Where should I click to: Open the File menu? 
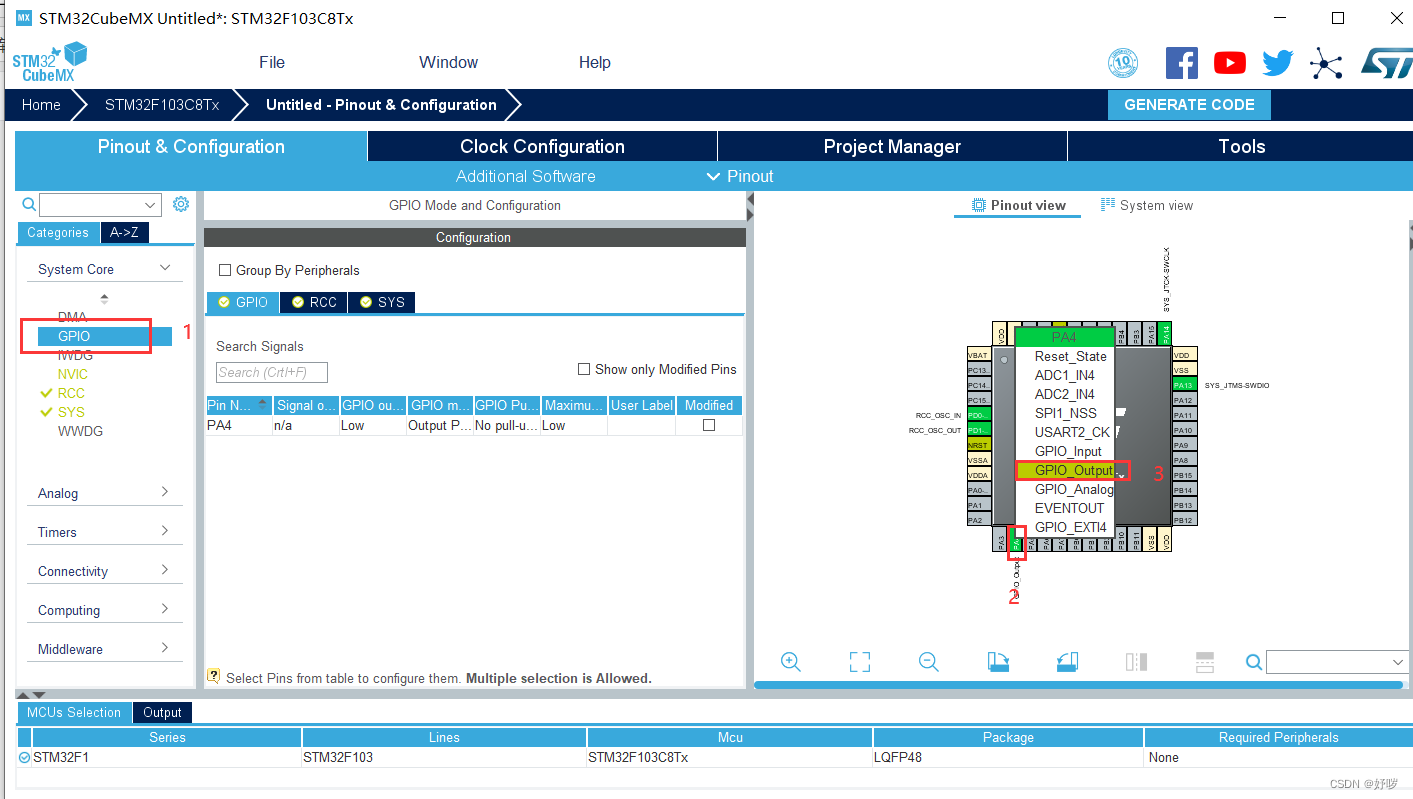tap(272, 62)
